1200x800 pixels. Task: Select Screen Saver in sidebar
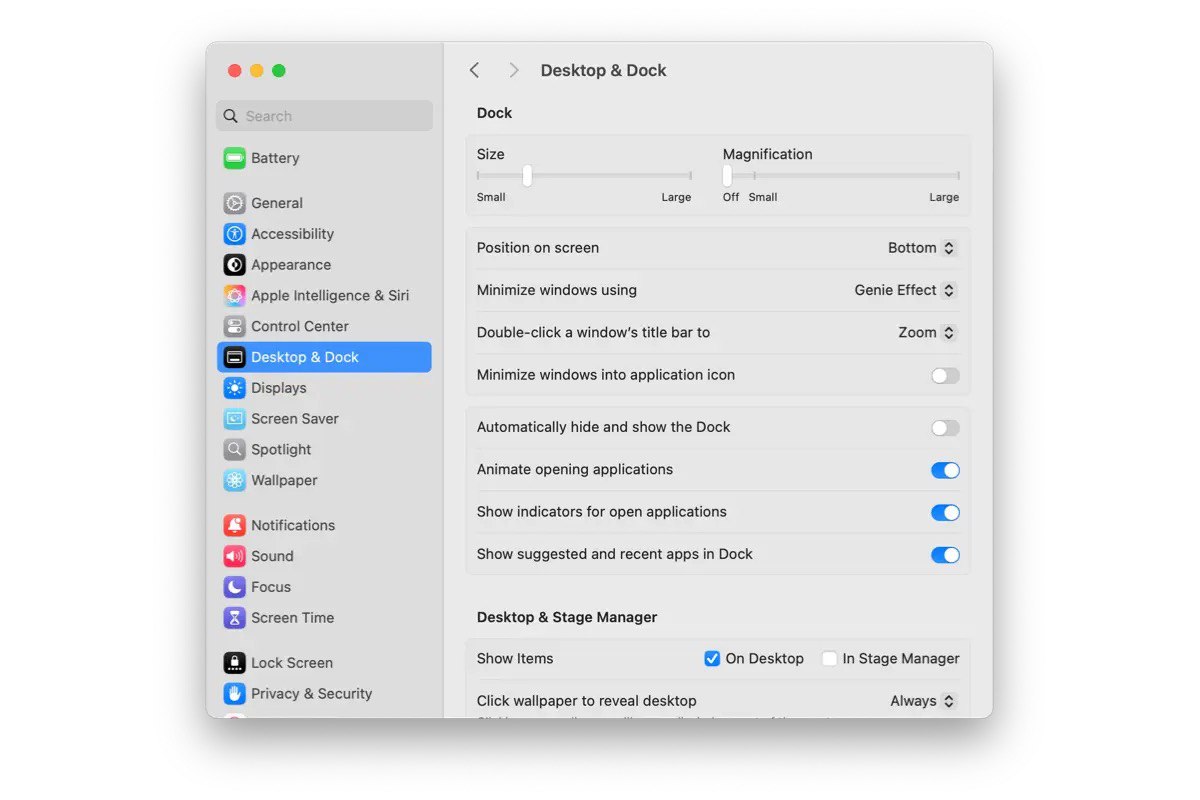324,419
